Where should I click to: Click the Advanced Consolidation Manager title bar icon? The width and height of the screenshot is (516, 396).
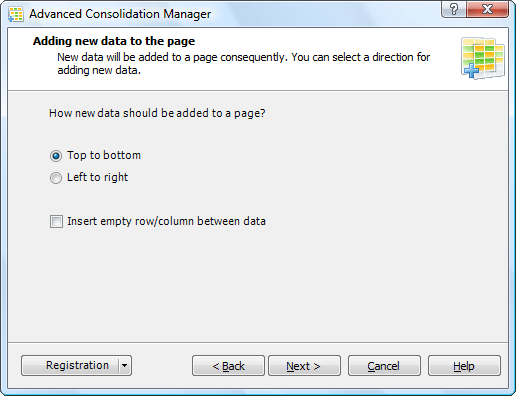[x=16, y=14]
